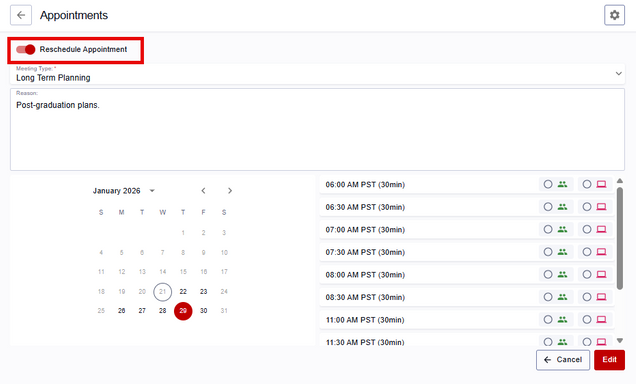Choose in-person radio for 08:00 AM slot
The width and height of the screenshot is (636, 384).
tap(548, 275)
